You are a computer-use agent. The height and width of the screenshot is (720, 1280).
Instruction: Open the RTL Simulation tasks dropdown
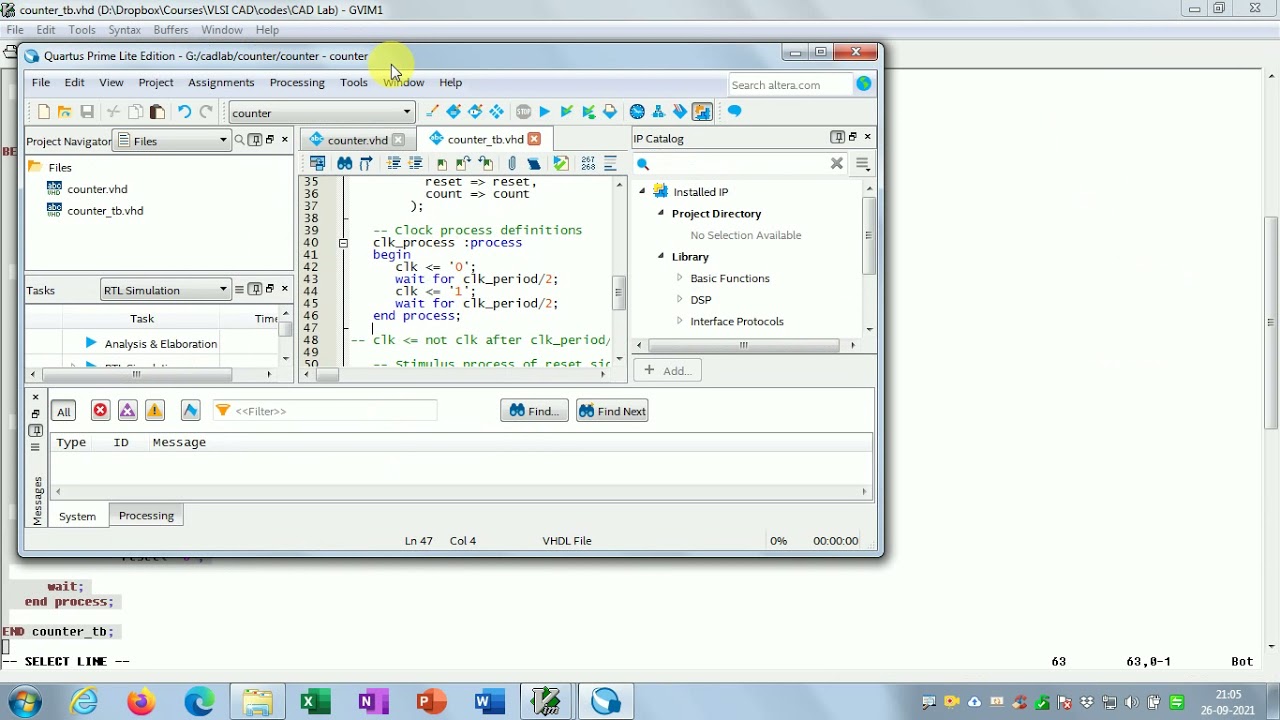(x=166, y=290)
